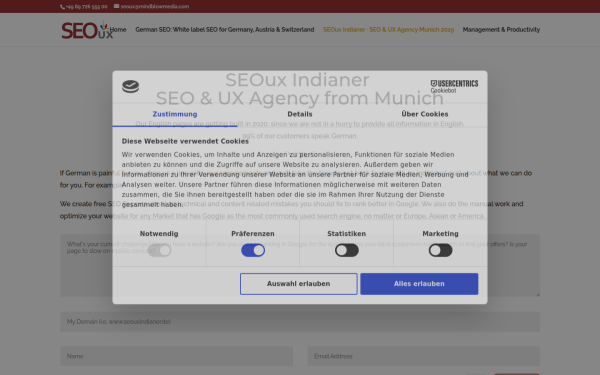Click the Email Address input field
600x375 pixels.
424,356
